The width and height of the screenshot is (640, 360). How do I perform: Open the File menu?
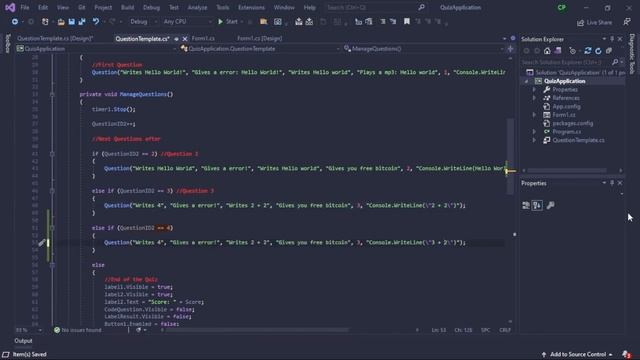coord(25,7)
